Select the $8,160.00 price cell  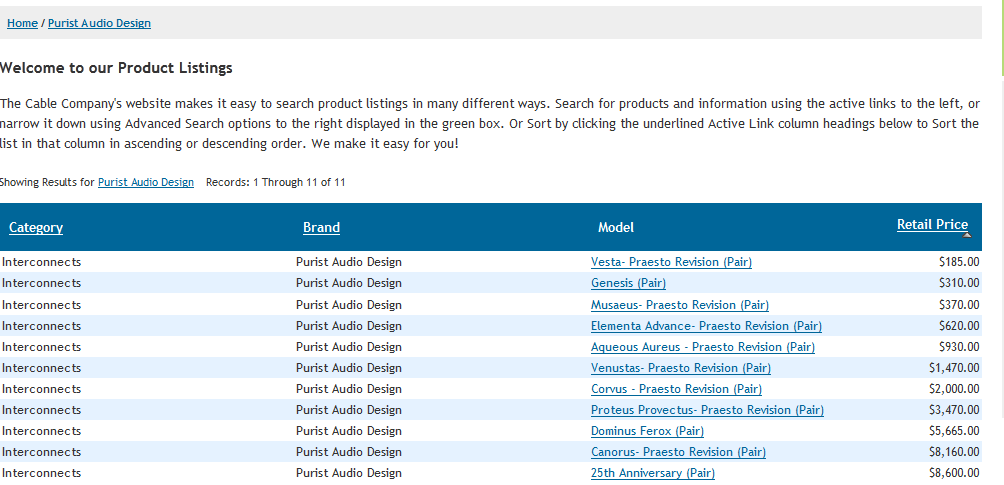[x=954, y=452]
